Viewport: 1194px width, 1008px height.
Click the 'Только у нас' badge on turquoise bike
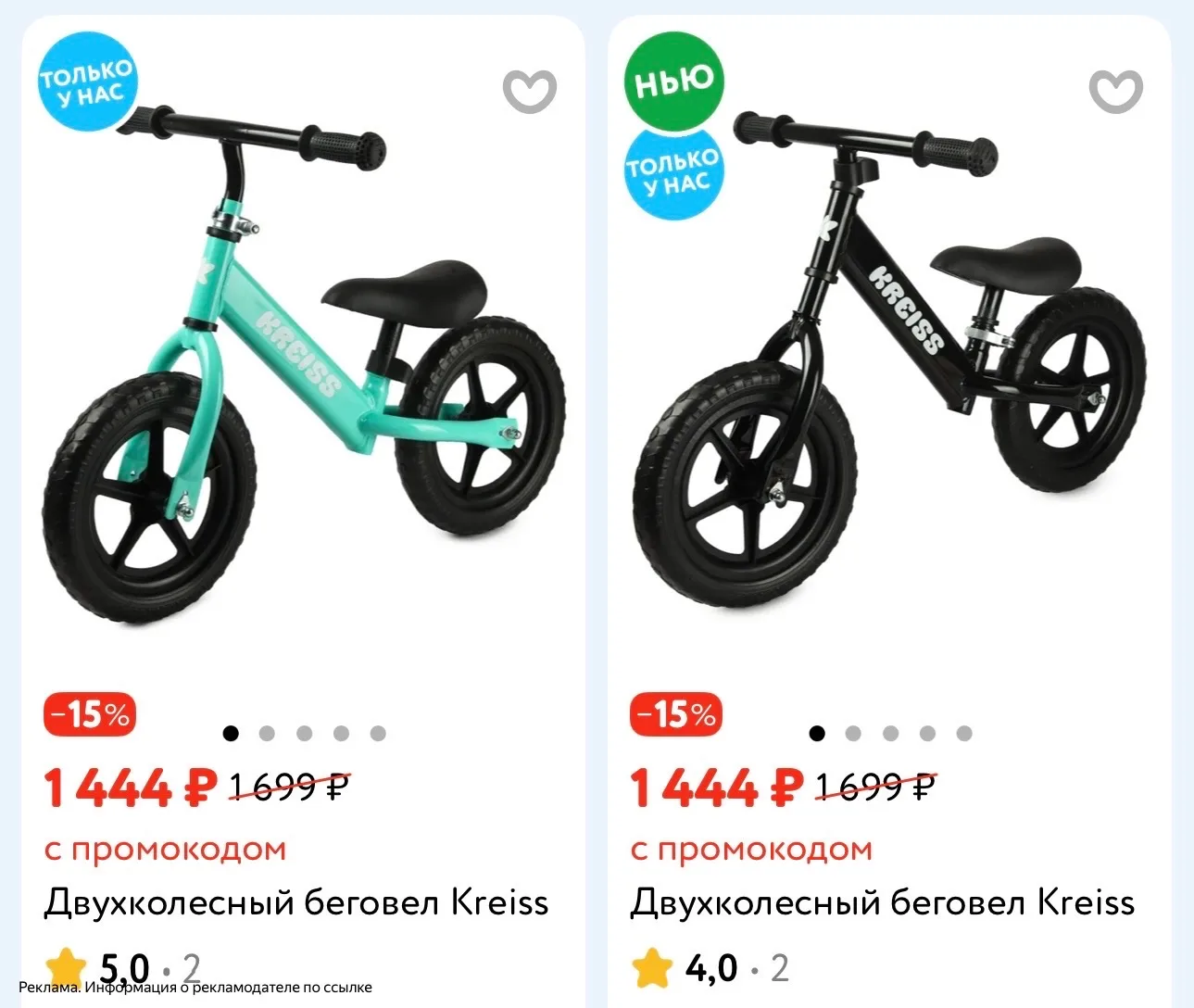coord(86,81)
